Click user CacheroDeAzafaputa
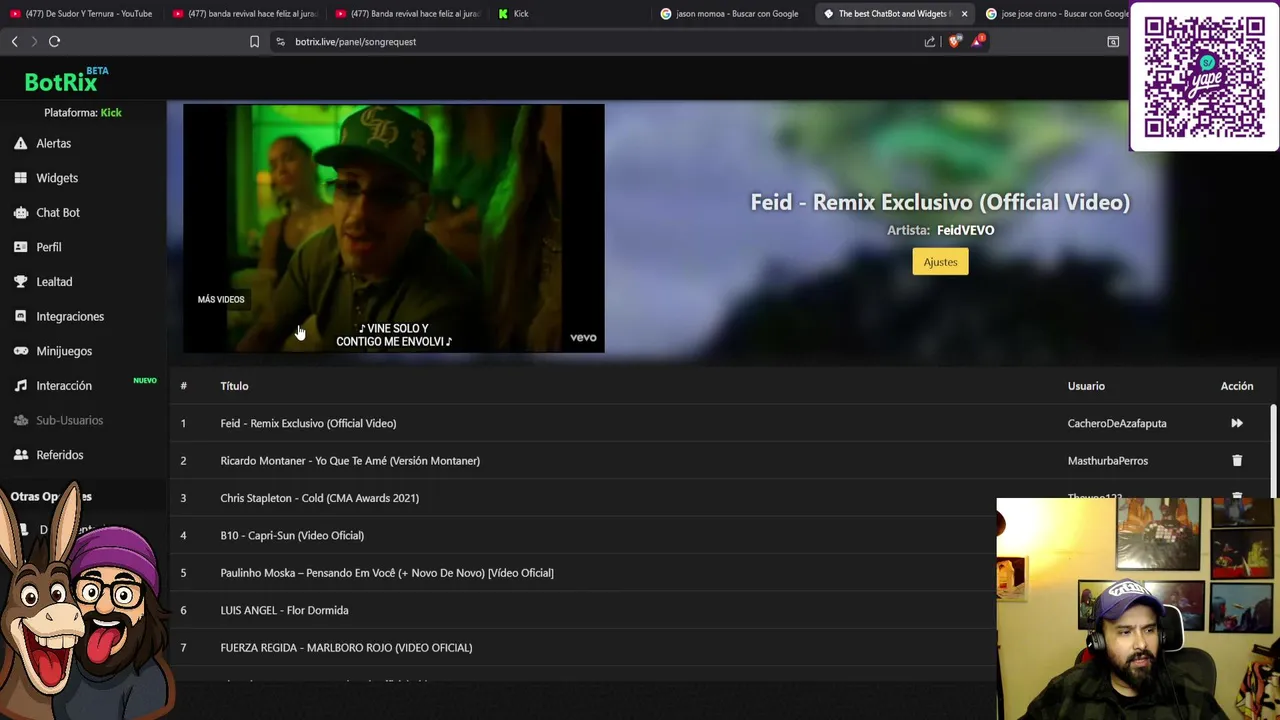 tap(1117, 423)
